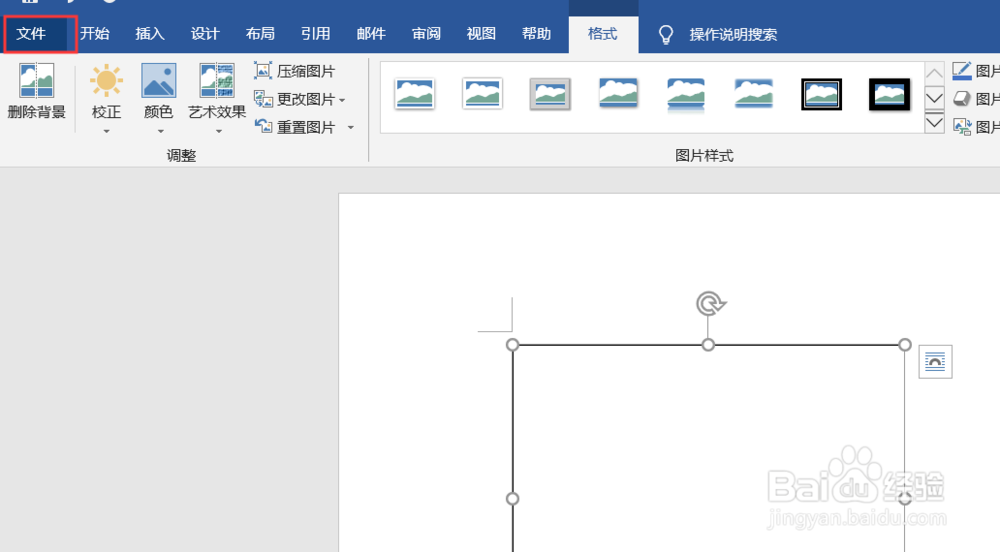Image resolution: width=1000 pixels, height=552 pixels.
Task: Apply the third picture style with gray frame
Action: pyautogui.click(x=550, y=94)
